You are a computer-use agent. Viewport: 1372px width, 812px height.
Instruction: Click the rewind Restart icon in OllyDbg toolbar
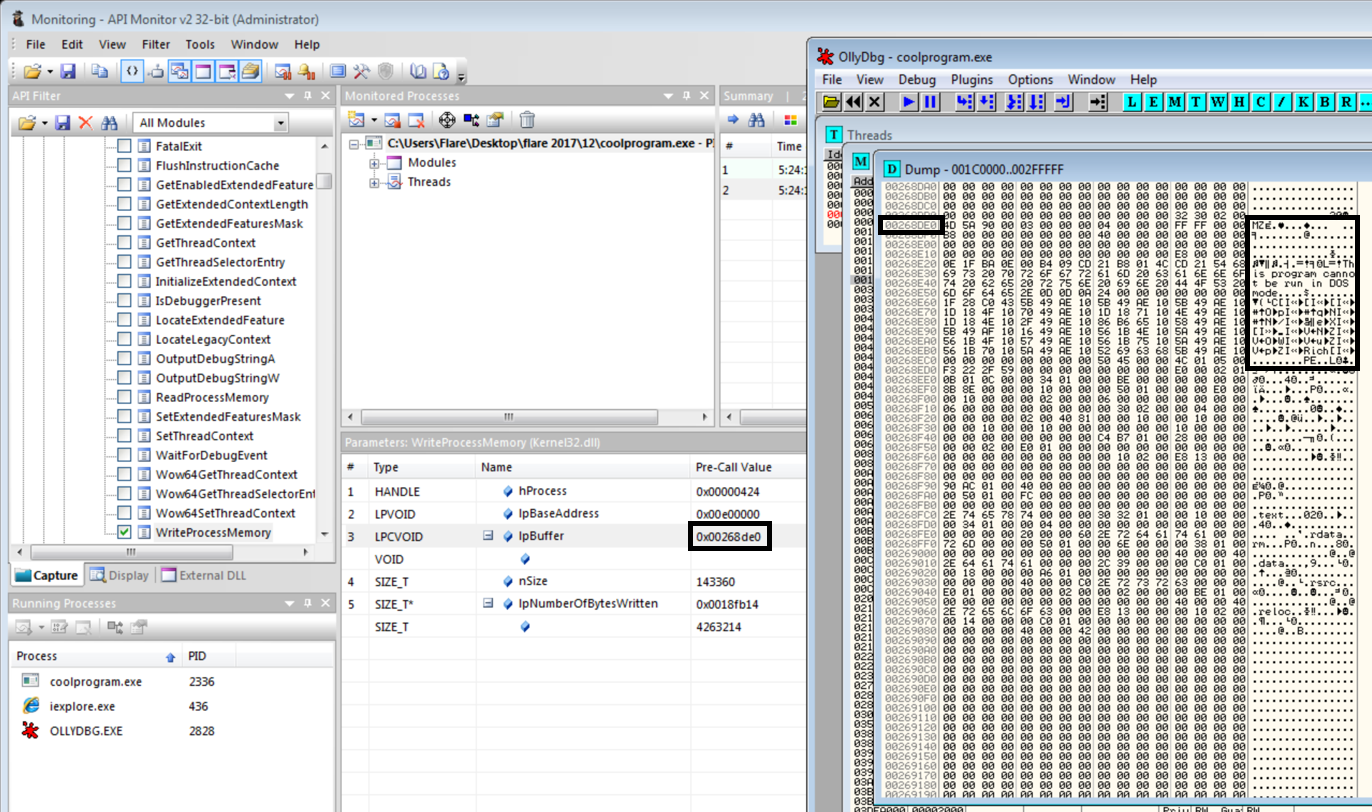(x=853, y=102)
